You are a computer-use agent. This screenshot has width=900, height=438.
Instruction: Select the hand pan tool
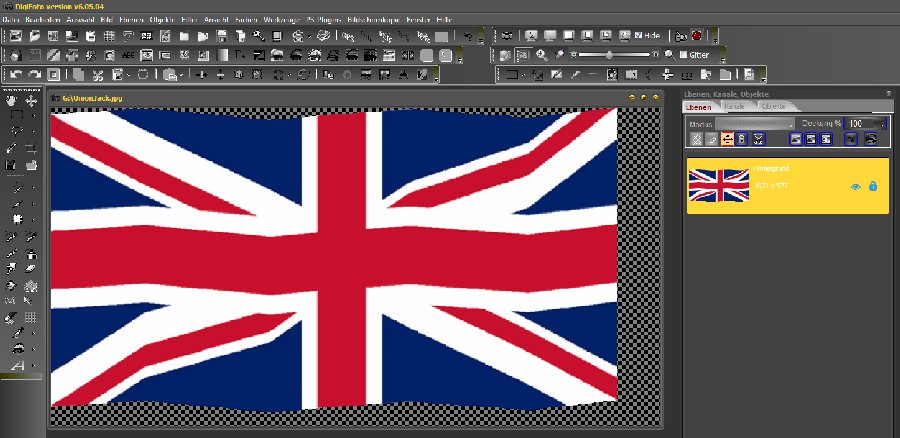pos(12,101)
